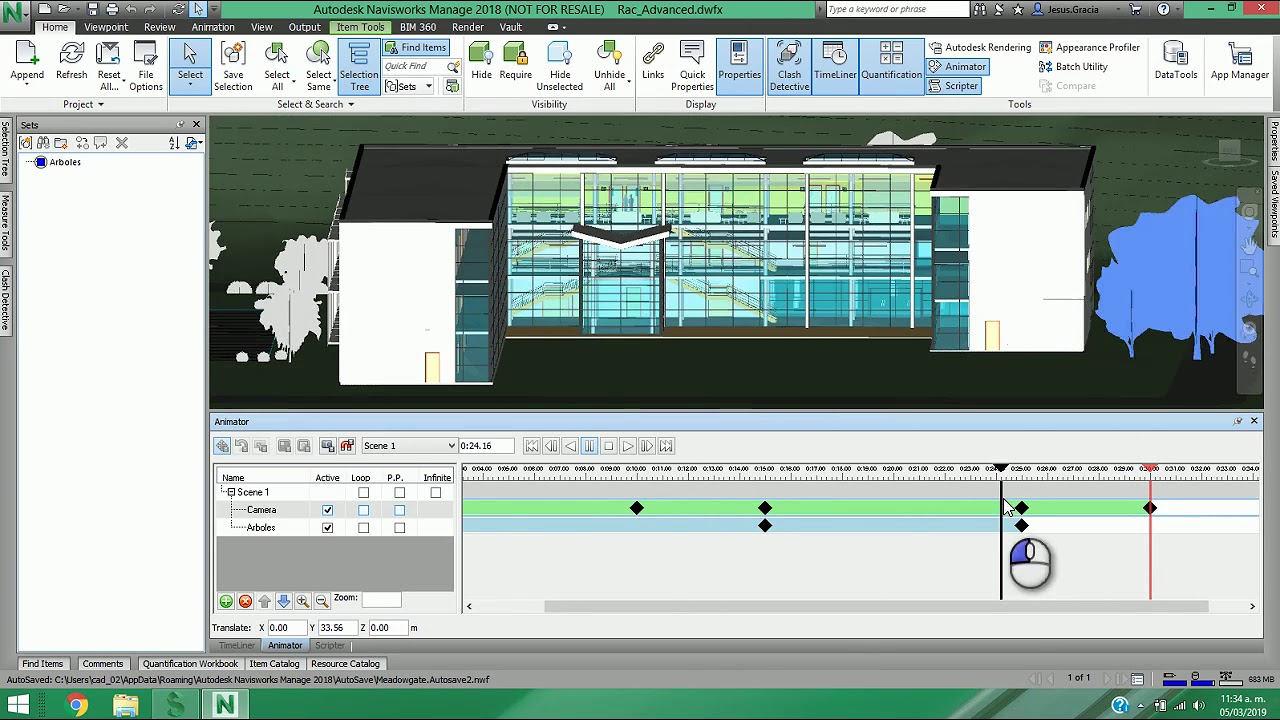Open the Find Items bottom panel tab
Viewport: 1280px width, 720px height.
42,664
